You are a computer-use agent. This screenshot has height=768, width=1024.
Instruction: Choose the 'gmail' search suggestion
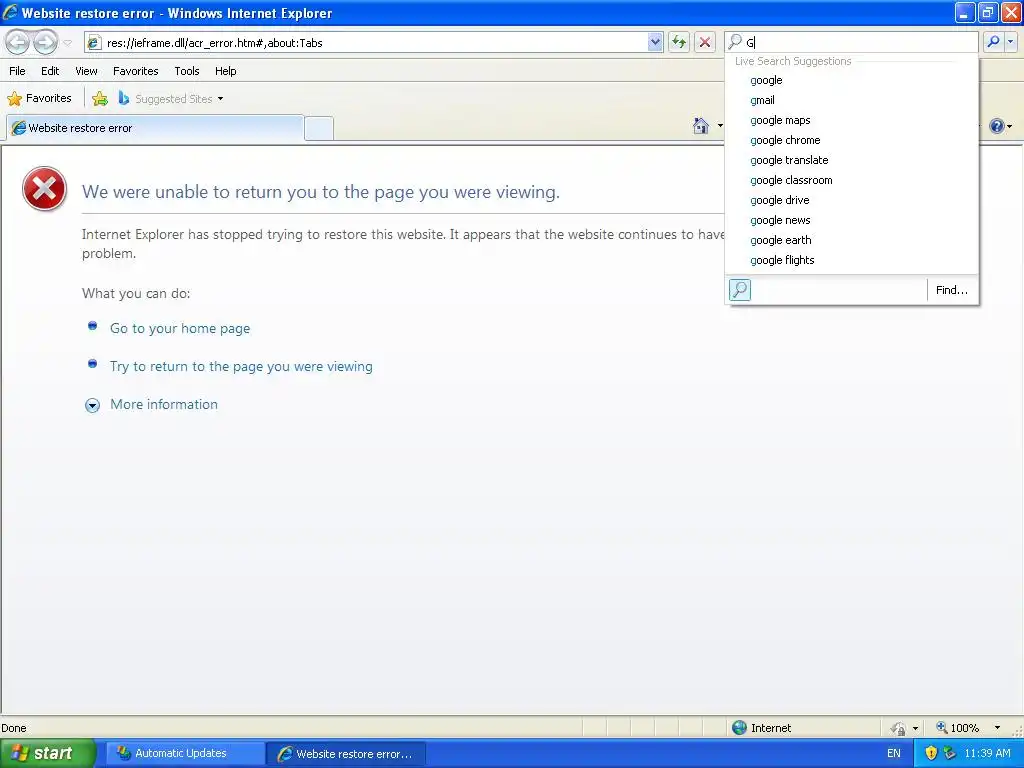pyautogui.click(x=852, y=100)
